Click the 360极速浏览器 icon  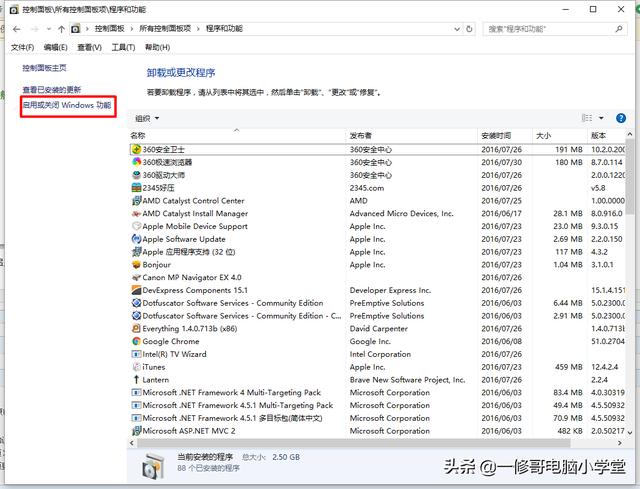click(x=136, y=162)
